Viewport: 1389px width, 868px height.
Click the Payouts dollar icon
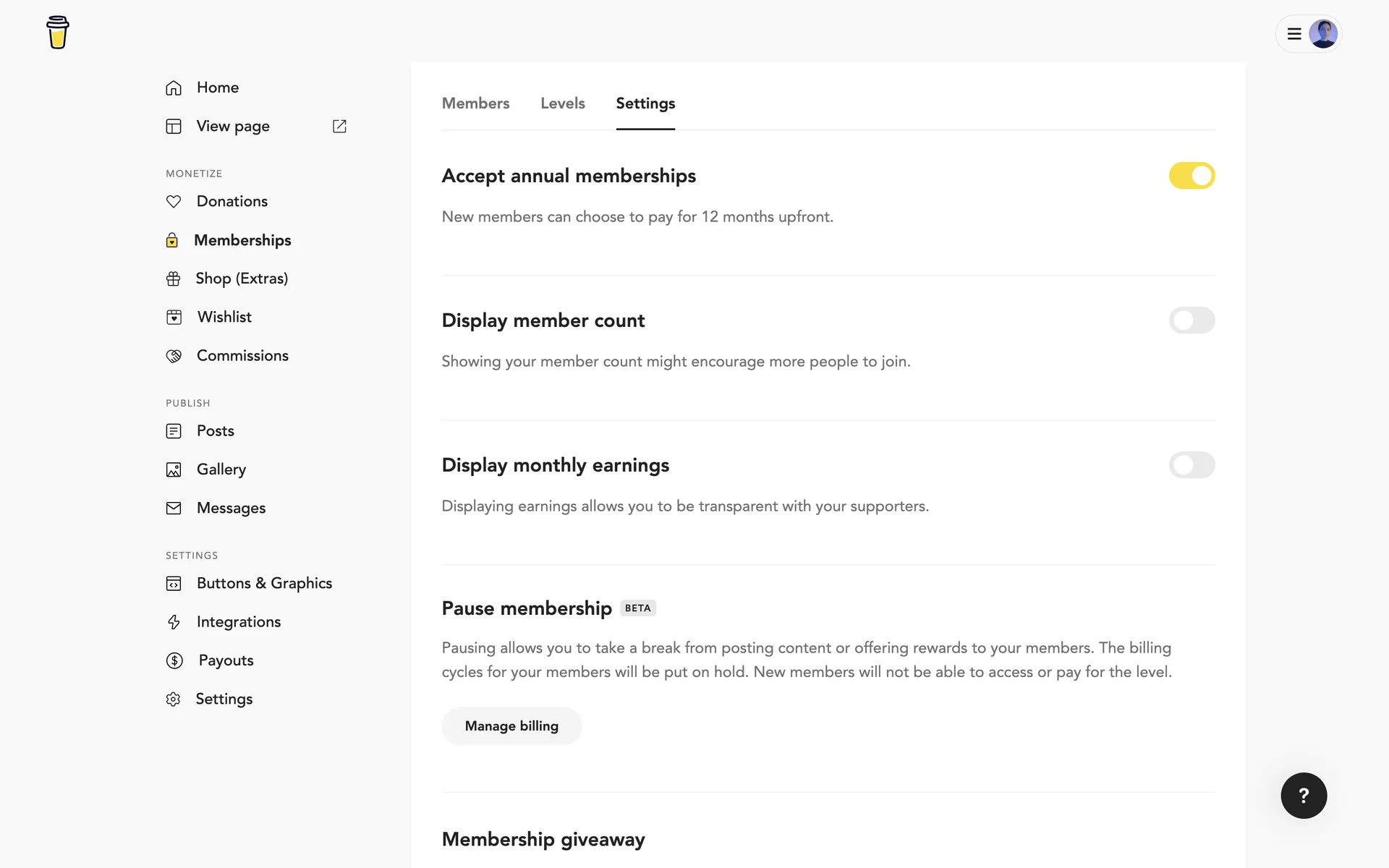tap(174, 660)
